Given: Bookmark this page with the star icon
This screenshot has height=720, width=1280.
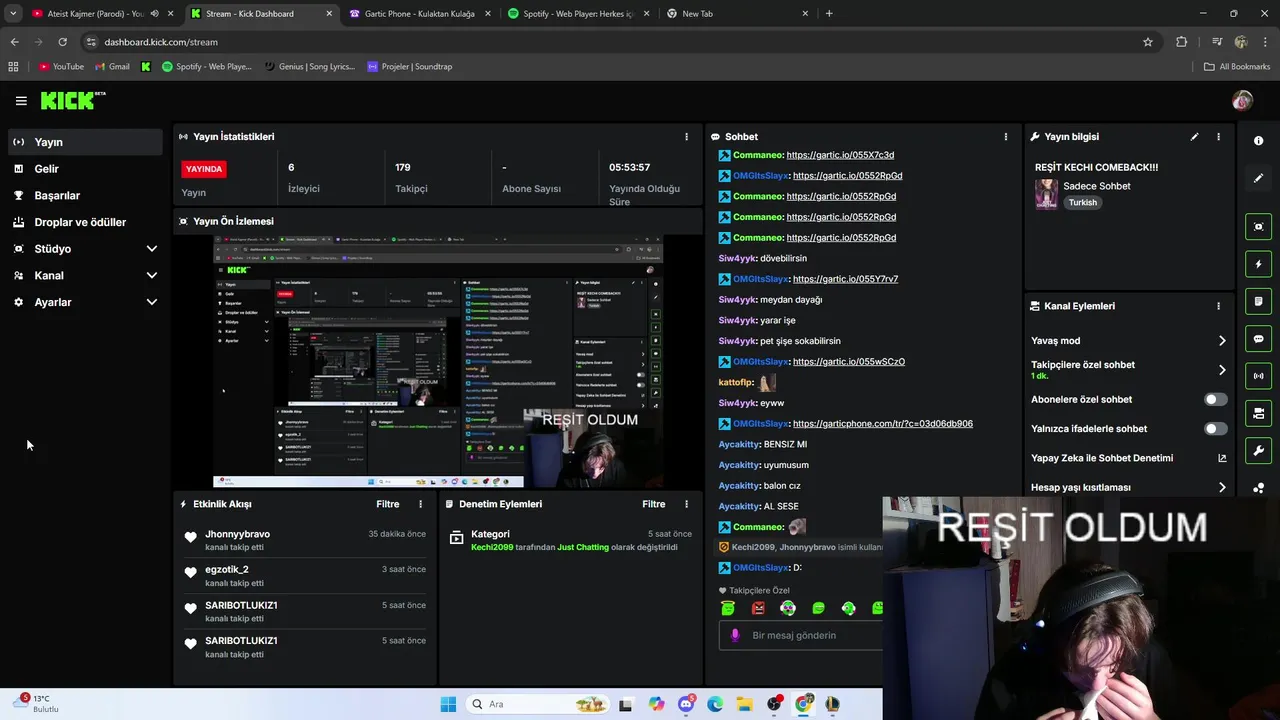Looking at the screenshot, I should (x=1148, y=42).
